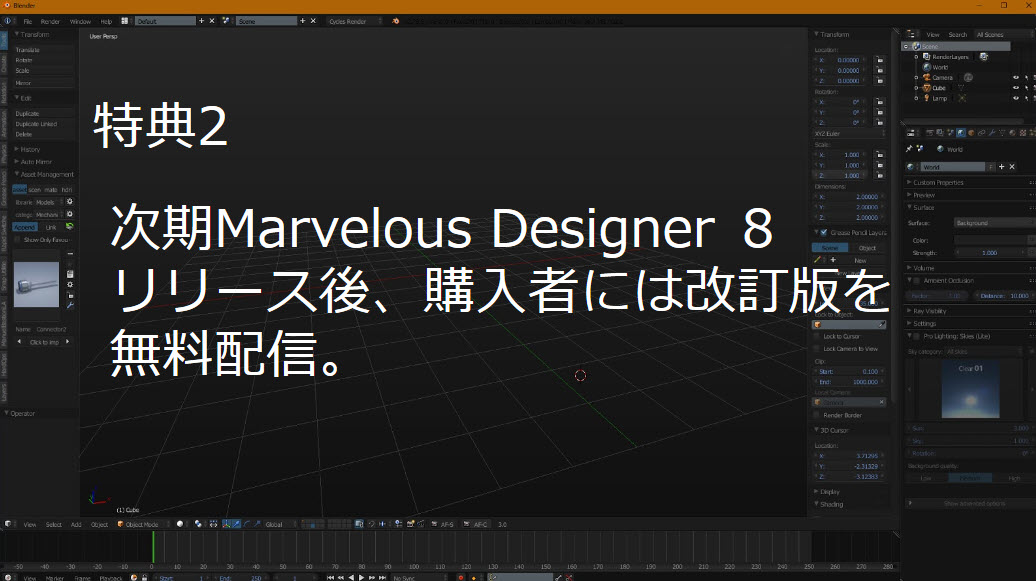Open Help menu

106,21
